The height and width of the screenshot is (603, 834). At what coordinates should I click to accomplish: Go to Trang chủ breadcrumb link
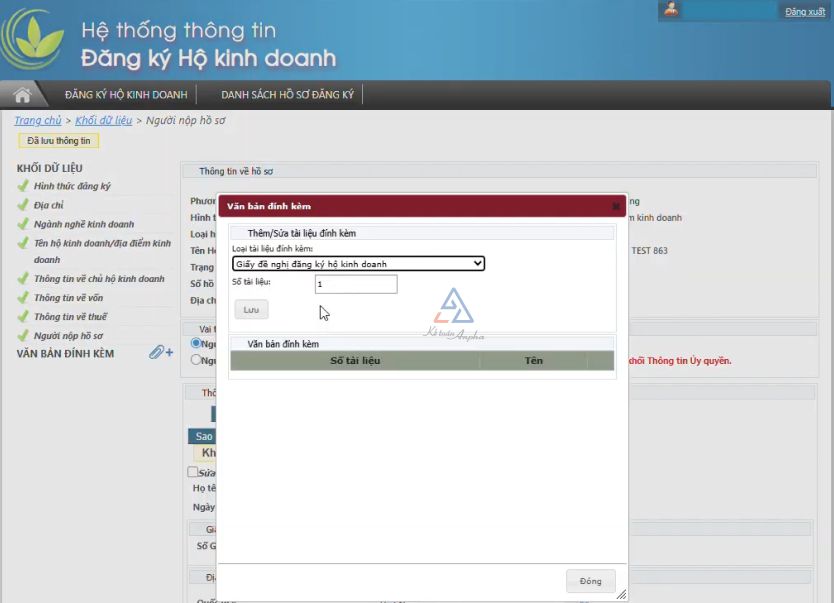click(37, 121)
